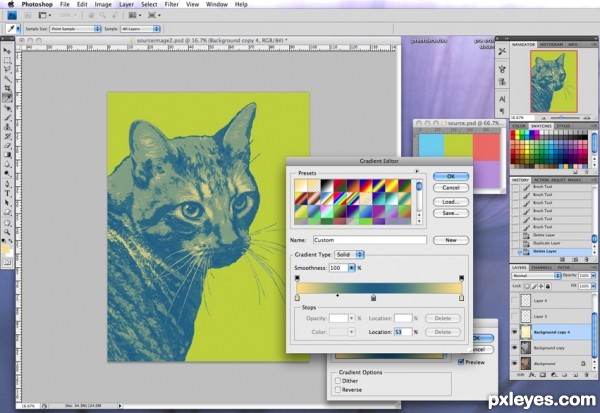Open the Filter menu
Image resolution: width=600 pixels, height=413 pixels.
click(171, 4)
